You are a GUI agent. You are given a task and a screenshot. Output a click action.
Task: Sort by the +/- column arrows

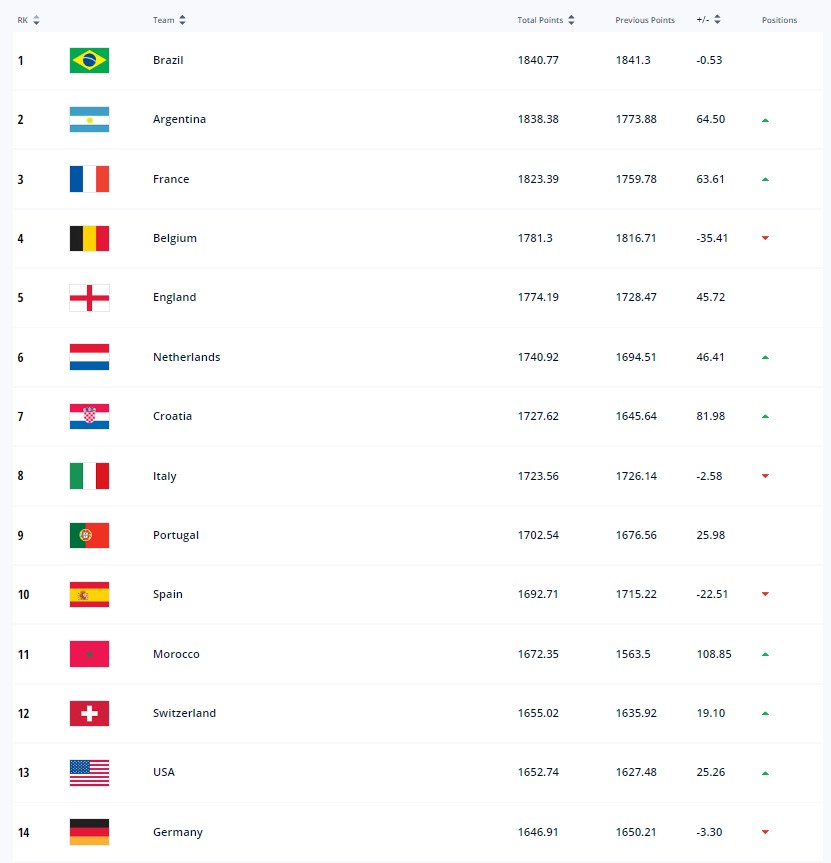[718, 20]
